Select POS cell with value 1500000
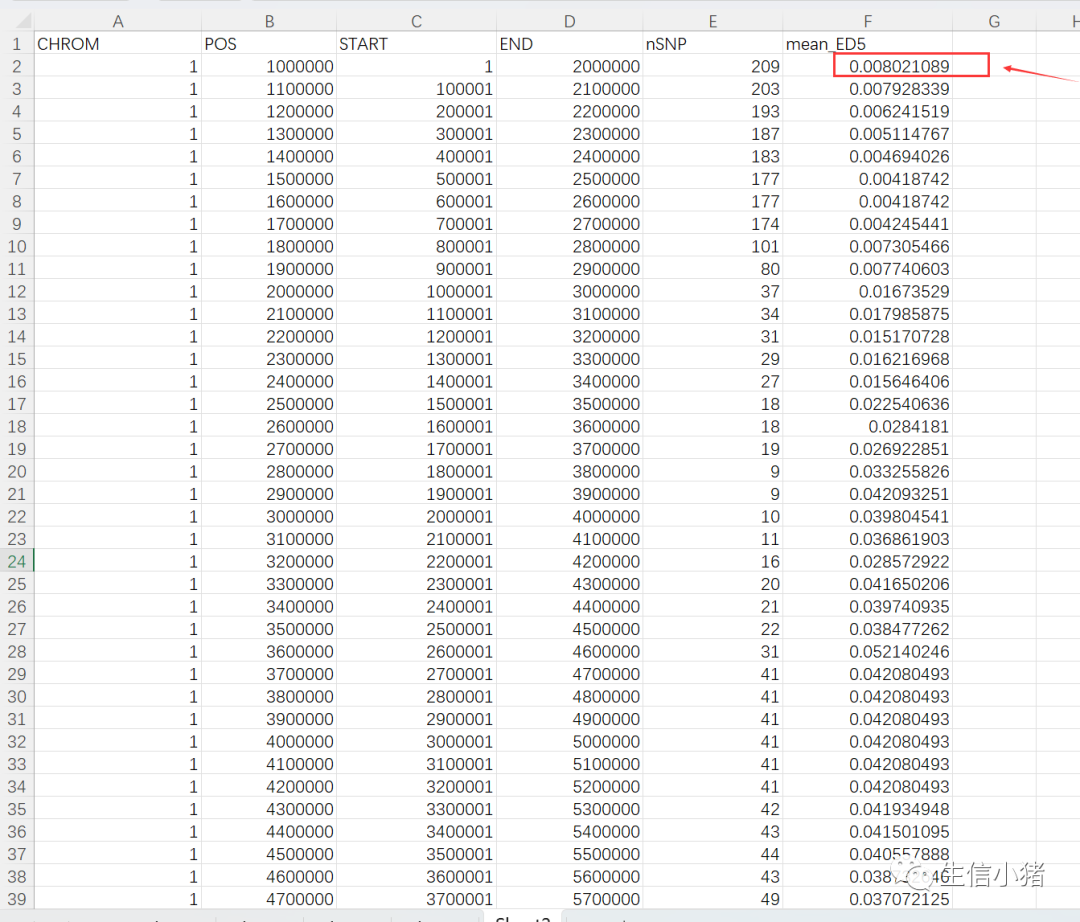This screenshot has height=922, width=1080. [x=269, y=179]
